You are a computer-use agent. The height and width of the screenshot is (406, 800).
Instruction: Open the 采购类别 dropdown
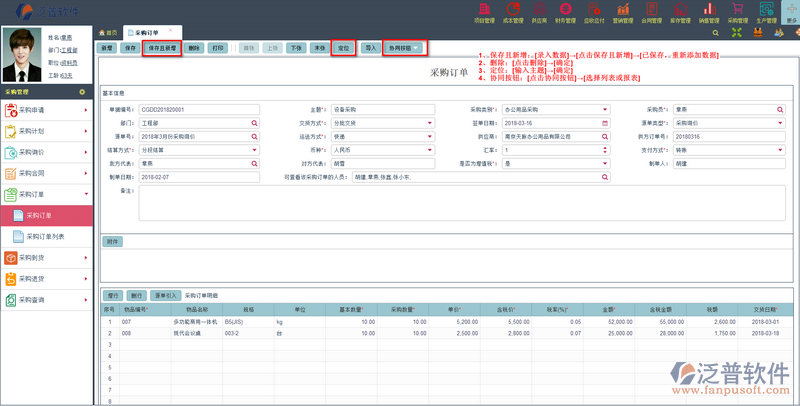[x=604, y=109]
